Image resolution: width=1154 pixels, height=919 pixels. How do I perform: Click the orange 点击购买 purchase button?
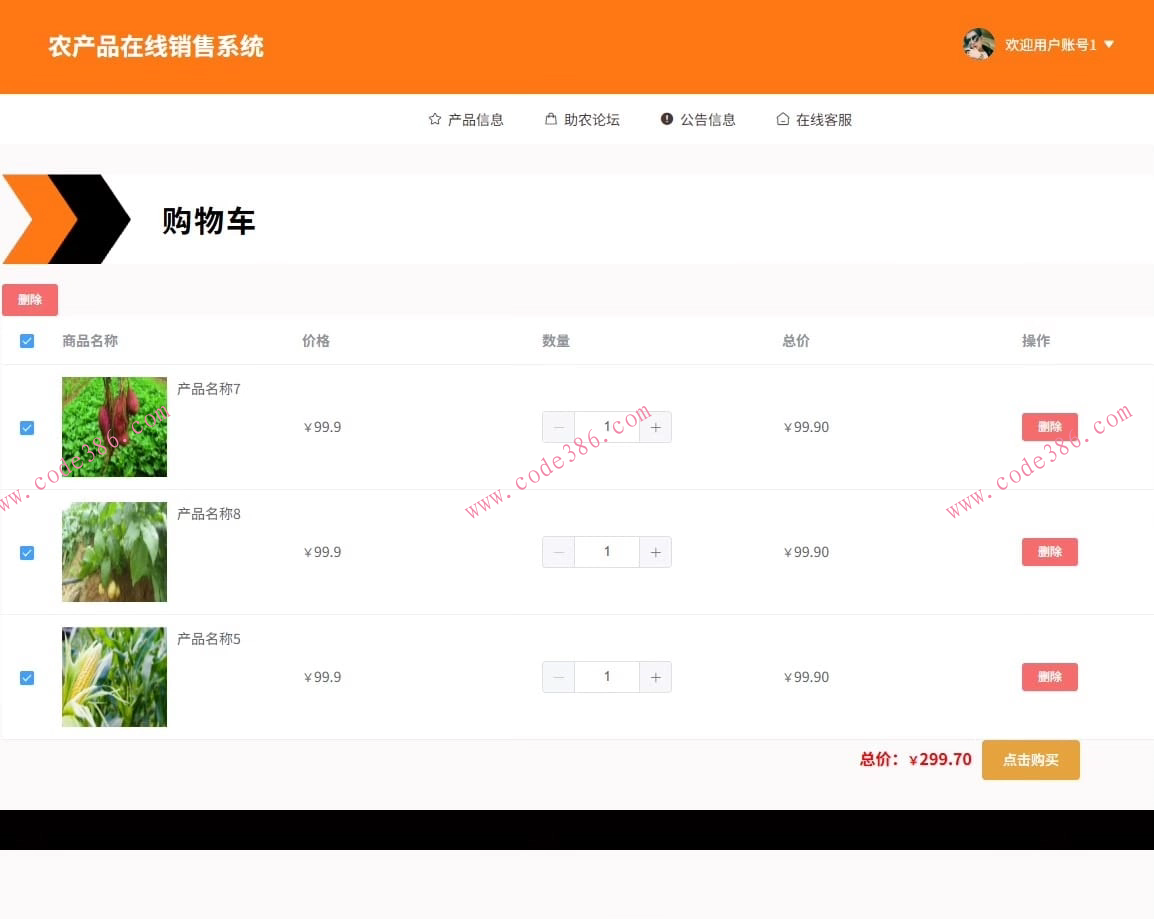[1030, 759]
